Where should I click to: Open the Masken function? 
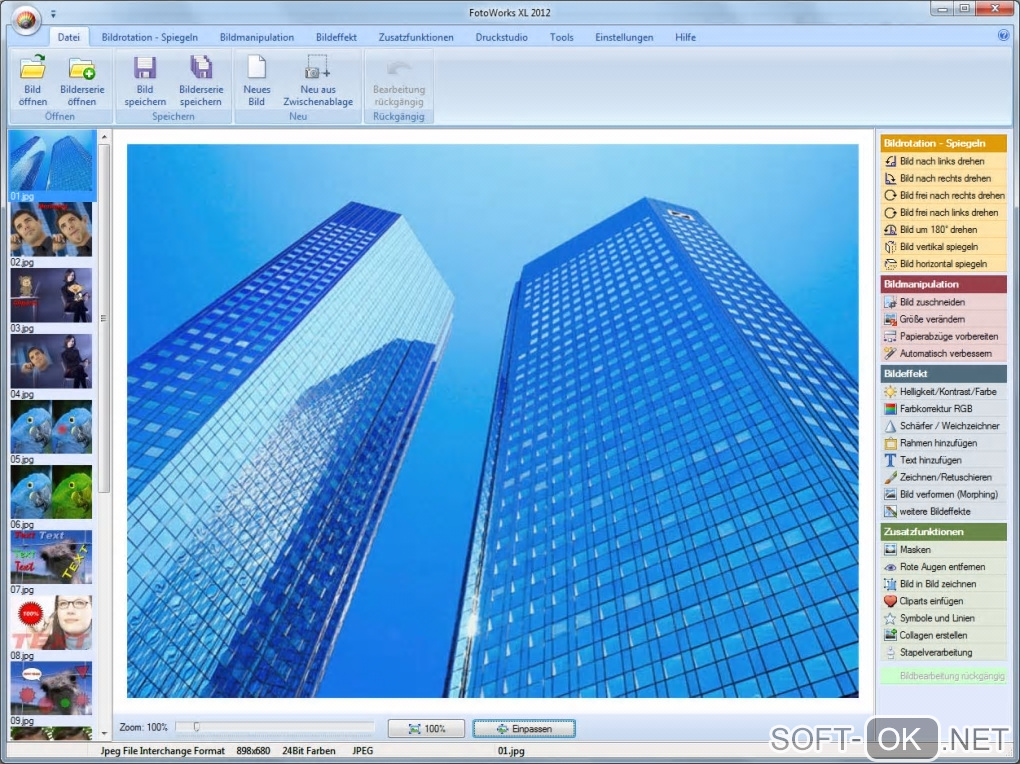click(943, 550)
